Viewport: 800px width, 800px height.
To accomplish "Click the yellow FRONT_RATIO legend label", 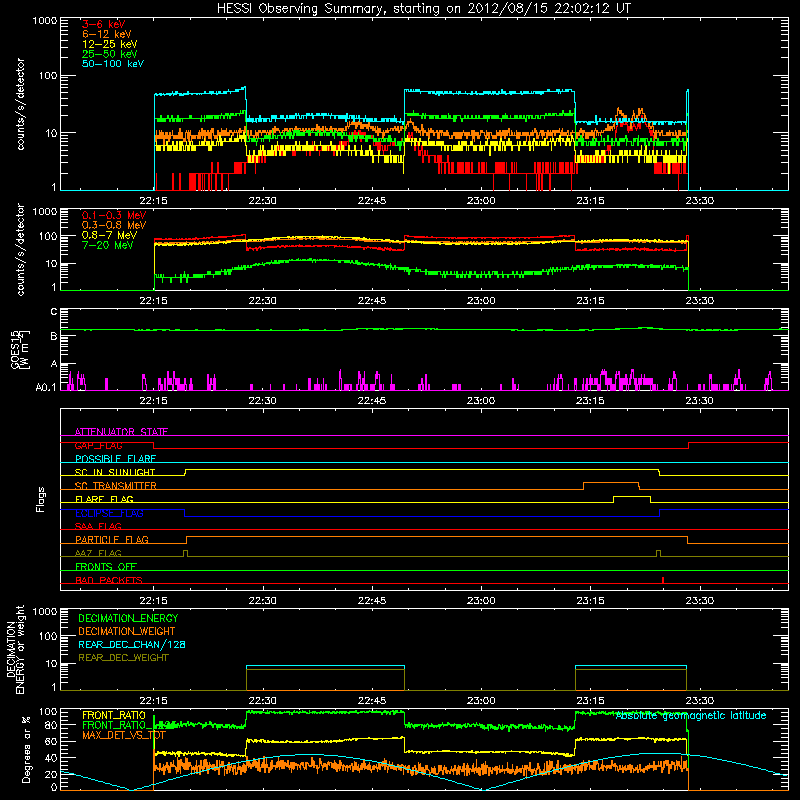I will (x=114, y=715).
